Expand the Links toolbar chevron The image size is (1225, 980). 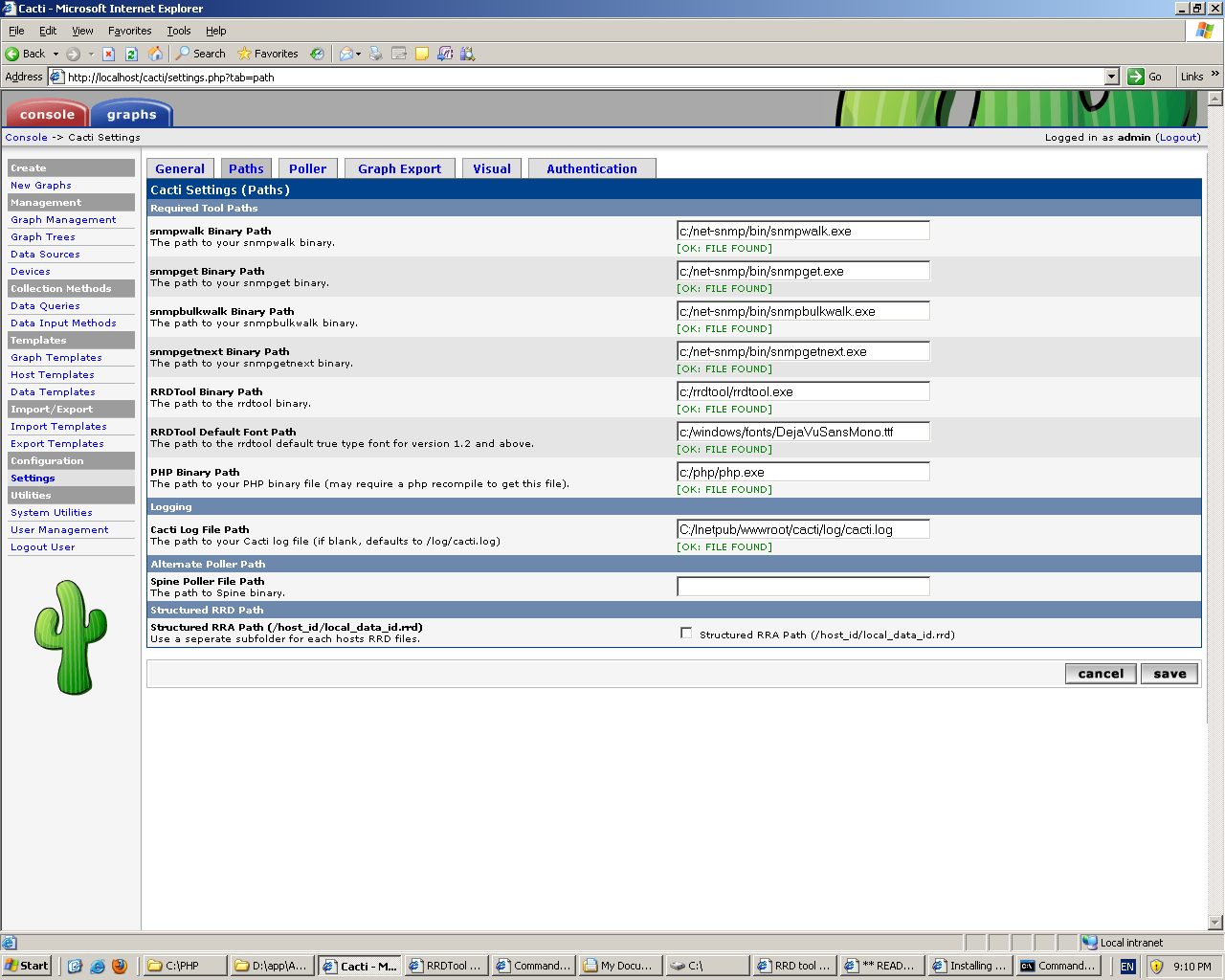pos(1215,74)
